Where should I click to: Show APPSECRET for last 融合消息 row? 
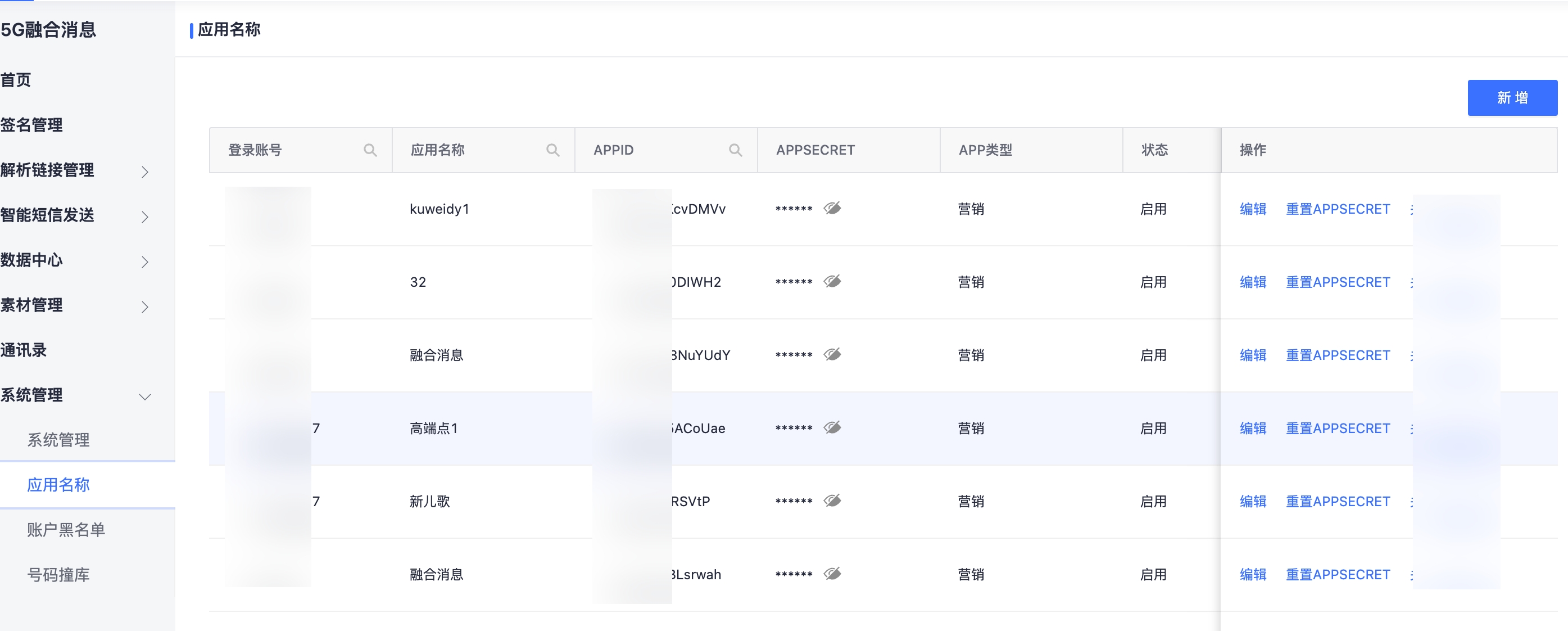coord(832,574)
